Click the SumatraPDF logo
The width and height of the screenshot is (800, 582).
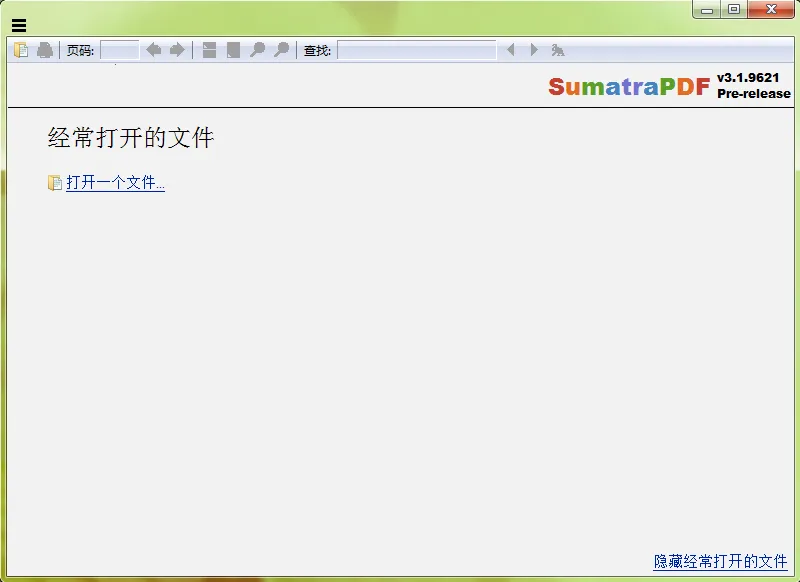pos(631,87)
